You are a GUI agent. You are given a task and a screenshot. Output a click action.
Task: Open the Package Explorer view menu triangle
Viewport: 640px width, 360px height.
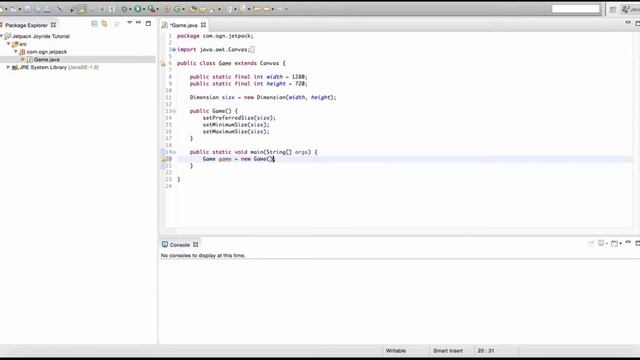129,23
